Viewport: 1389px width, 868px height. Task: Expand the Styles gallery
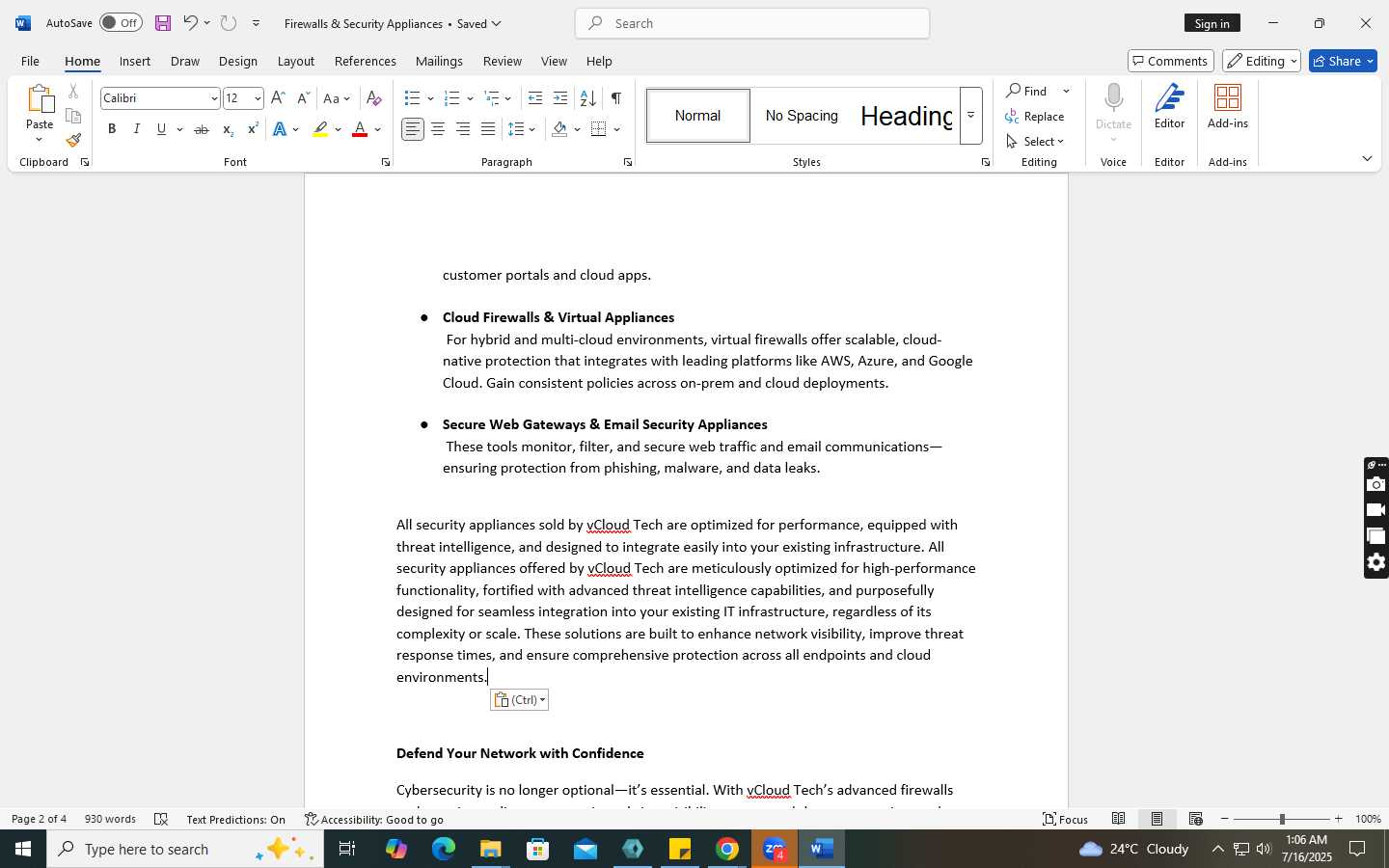pos(970,115)
